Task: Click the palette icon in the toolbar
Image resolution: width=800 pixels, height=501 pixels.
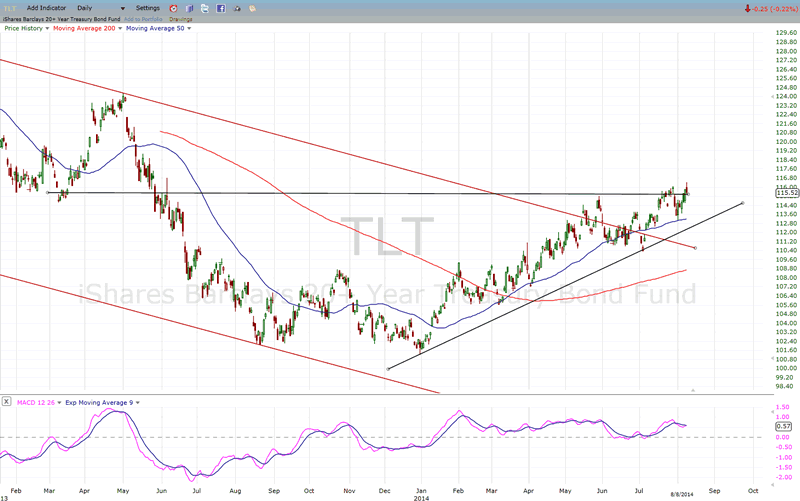Action: pos(251,7)
